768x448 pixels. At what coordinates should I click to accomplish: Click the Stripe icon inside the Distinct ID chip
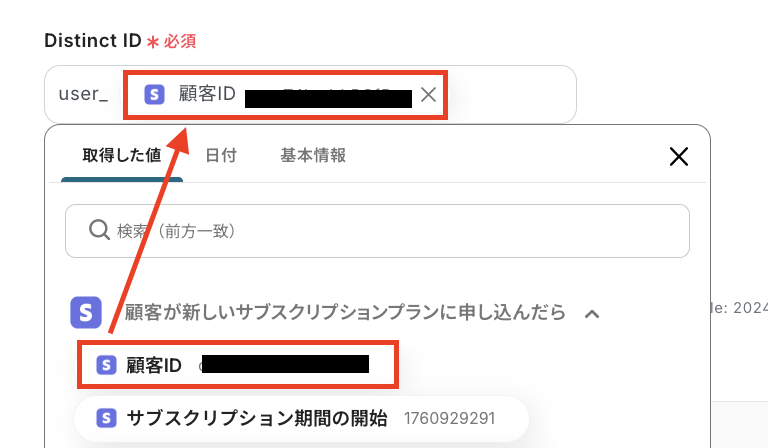tap(154, 94)
